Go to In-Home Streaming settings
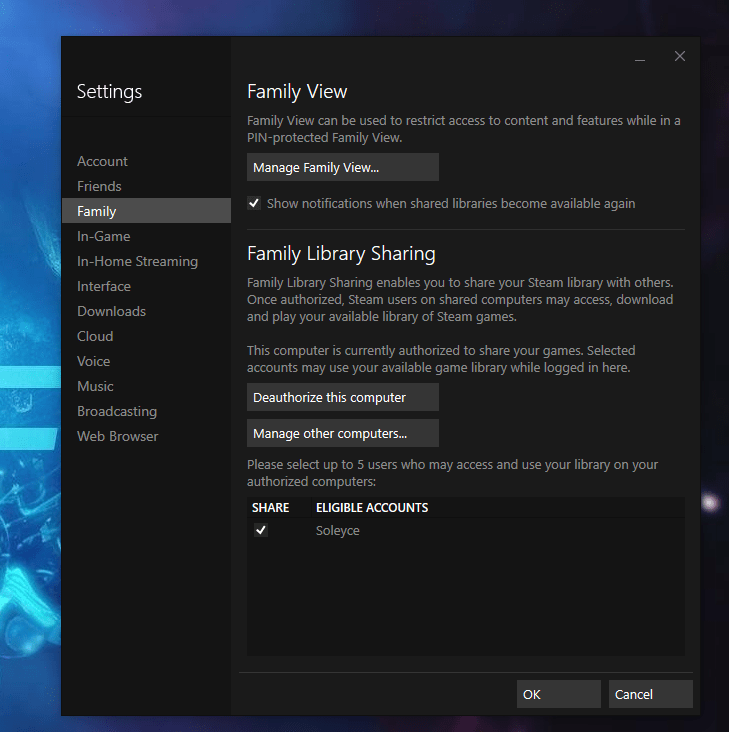Screen dimensions: 729x732 pos(137,261)
